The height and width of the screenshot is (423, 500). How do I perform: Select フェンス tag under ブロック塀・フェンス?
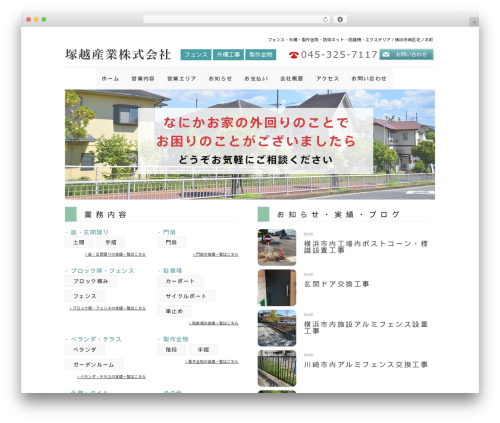pos(85,296)
